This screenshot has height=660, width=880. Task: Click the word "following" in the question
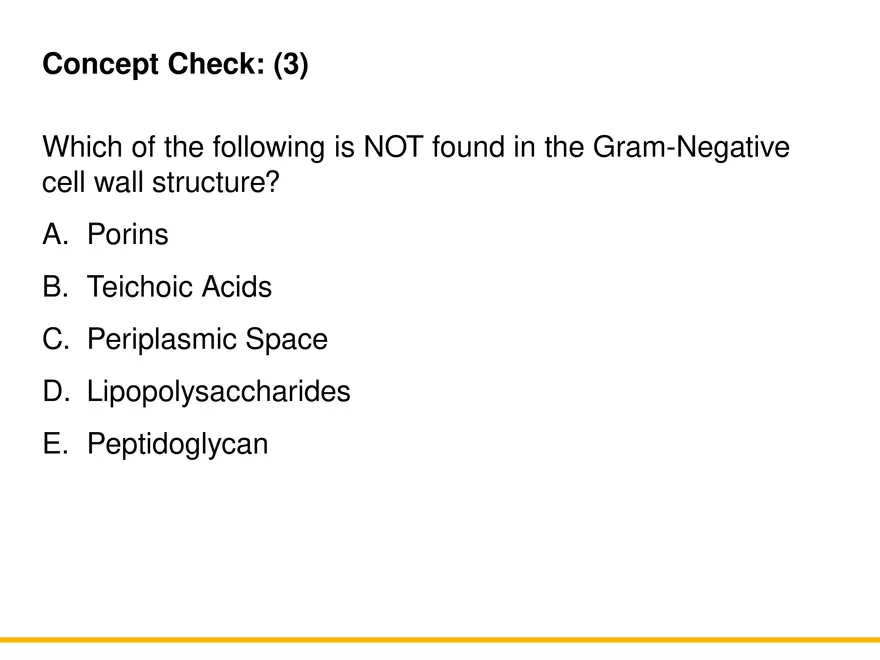click(267, 148)
